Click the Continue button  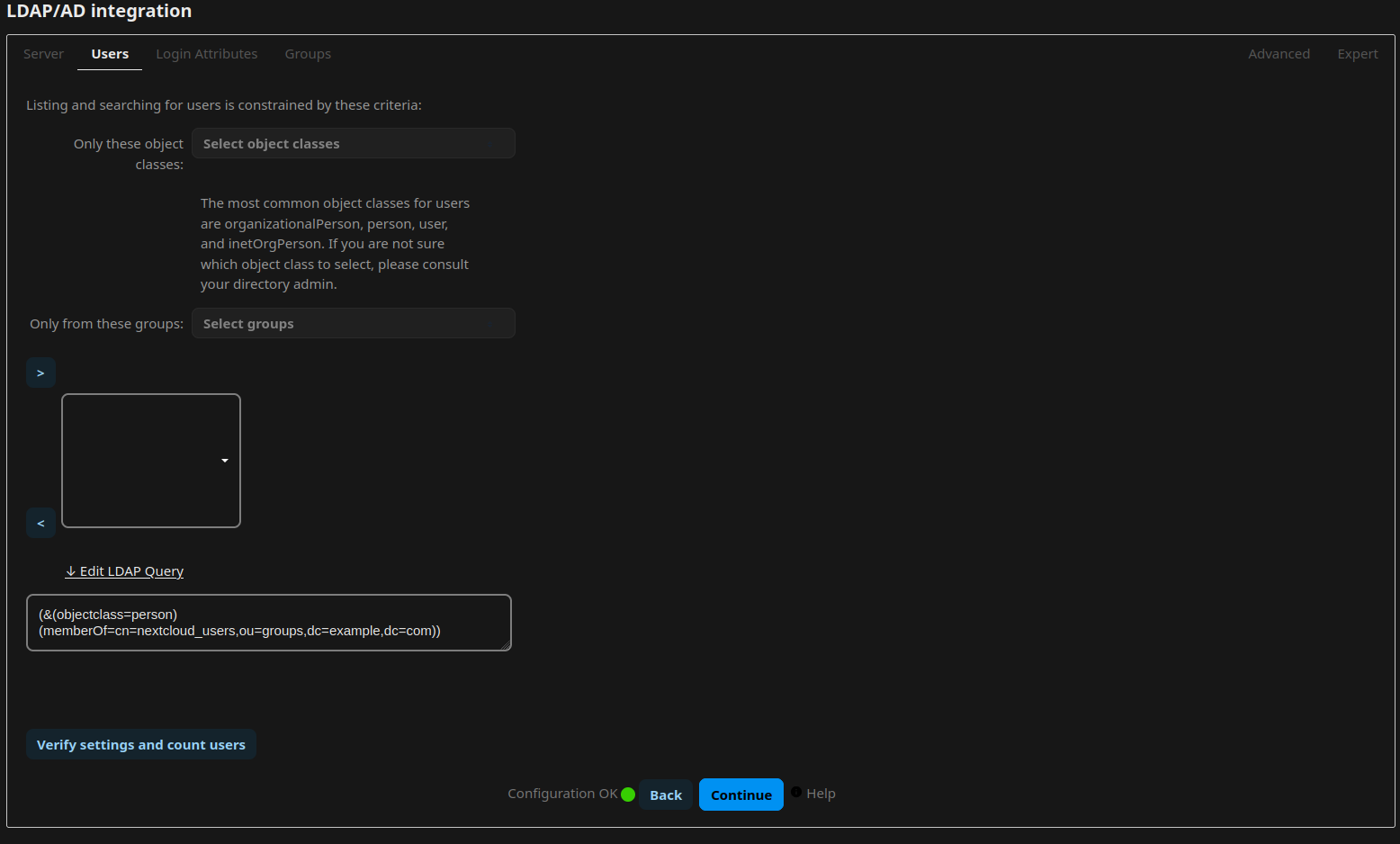pyautogui.click(x=740, y=794)
